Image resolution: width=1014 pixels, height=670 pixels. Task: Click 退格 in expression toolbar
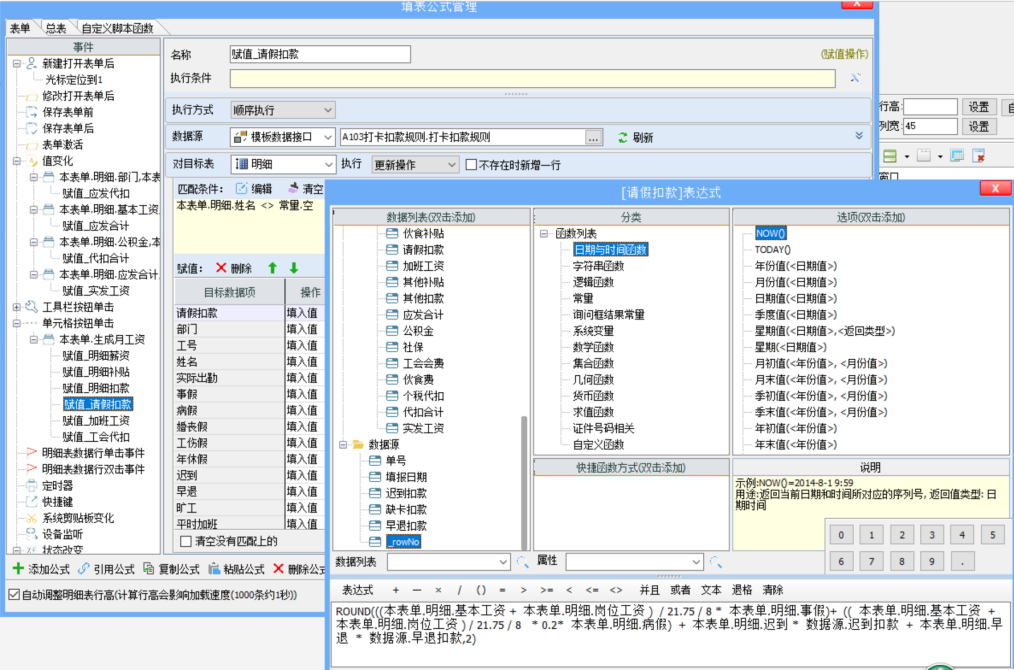click(x=742, y=590)
